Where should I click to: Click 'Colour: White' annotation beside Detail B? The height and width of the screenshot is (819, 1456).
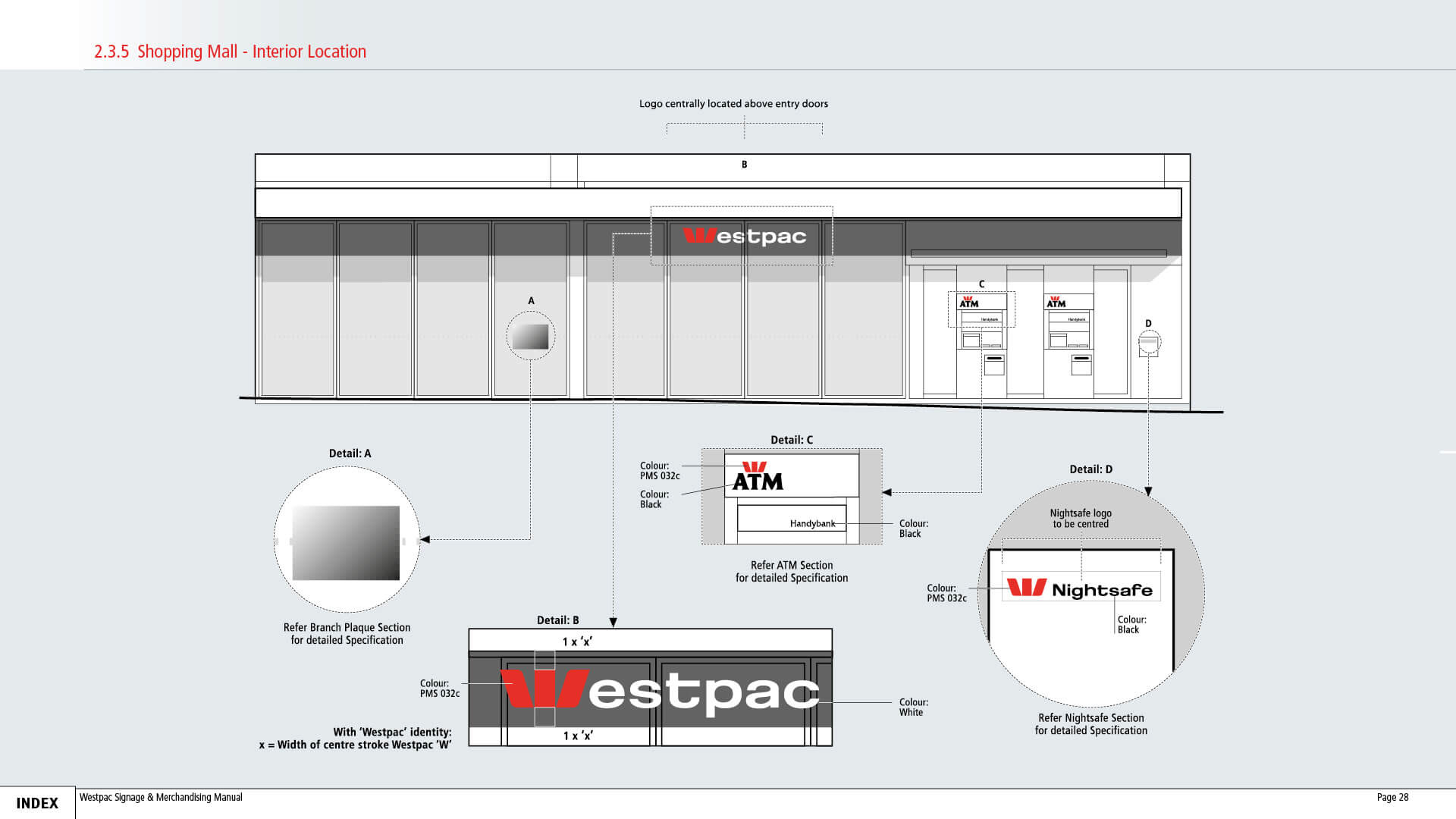(x=913, y=708)
